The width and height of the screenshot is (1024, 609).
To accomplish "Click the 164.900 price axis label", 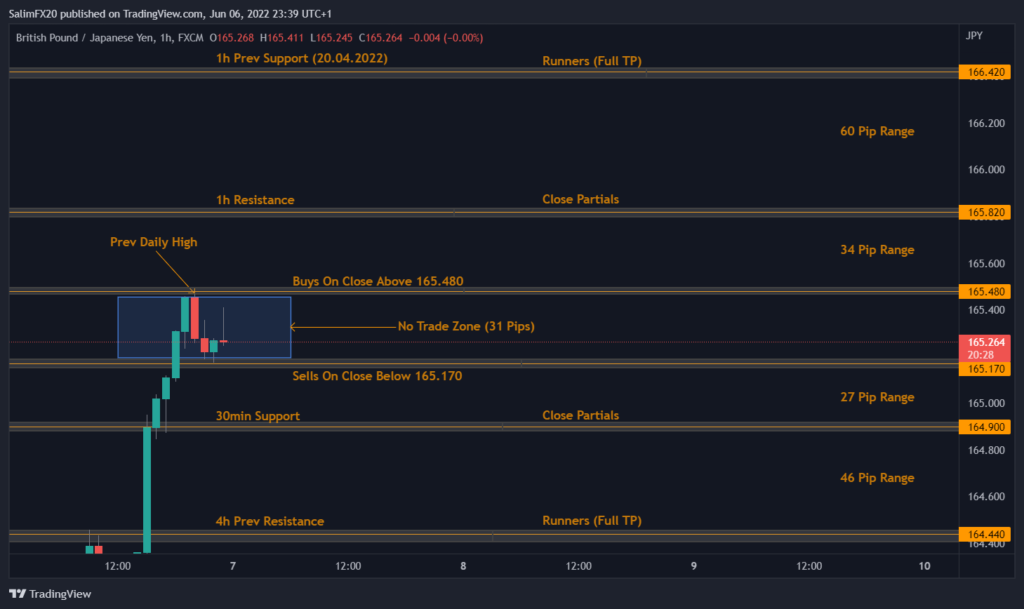I will [985, 428].
